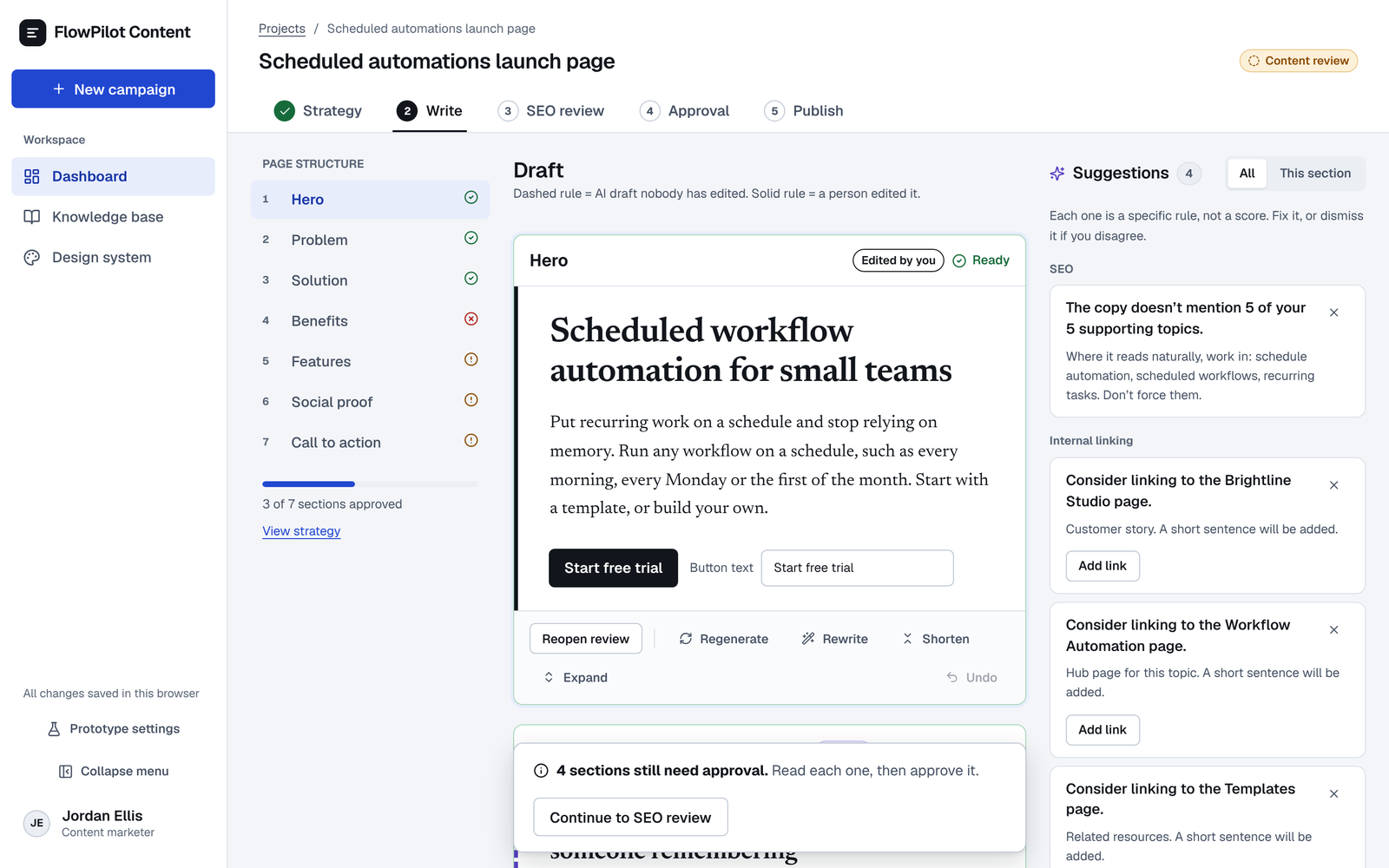
Task: Click the Edited by you badge
Action: point(899,260)
